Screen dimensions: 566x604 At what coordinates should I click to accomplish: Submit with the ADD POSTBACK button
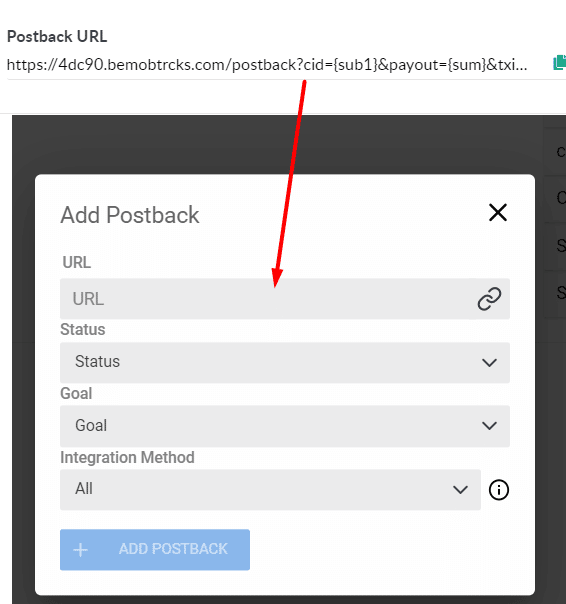pos(155,550)
